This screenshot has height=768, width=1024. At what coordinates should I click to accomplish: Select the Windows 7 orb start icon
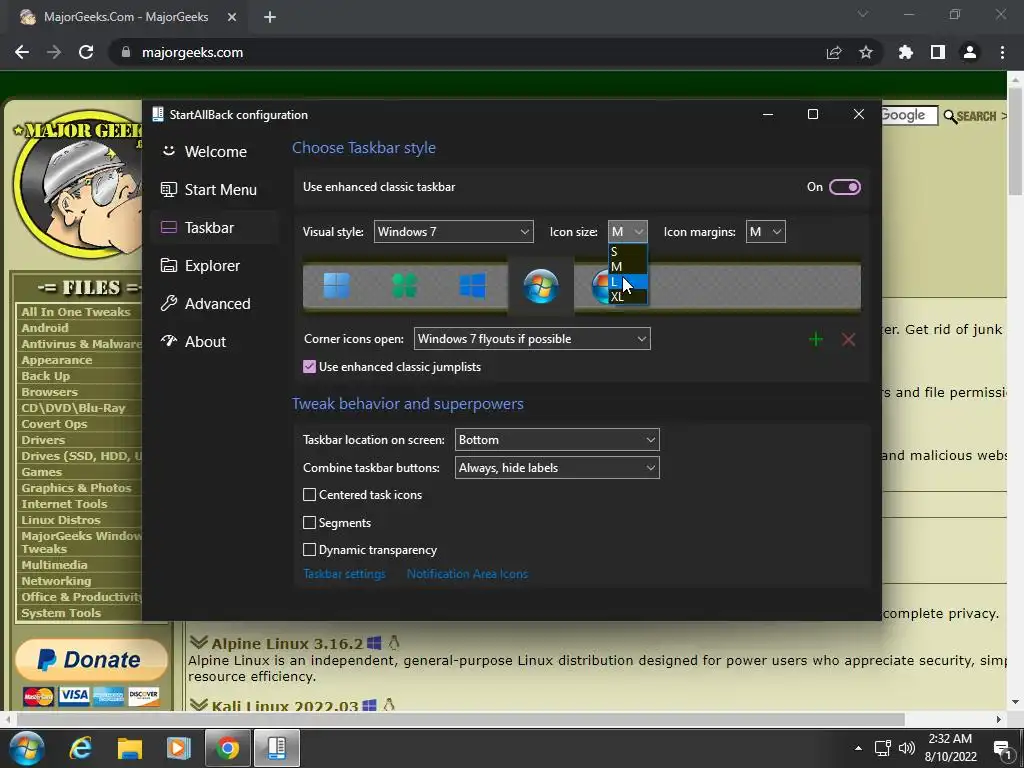point(541,286)
